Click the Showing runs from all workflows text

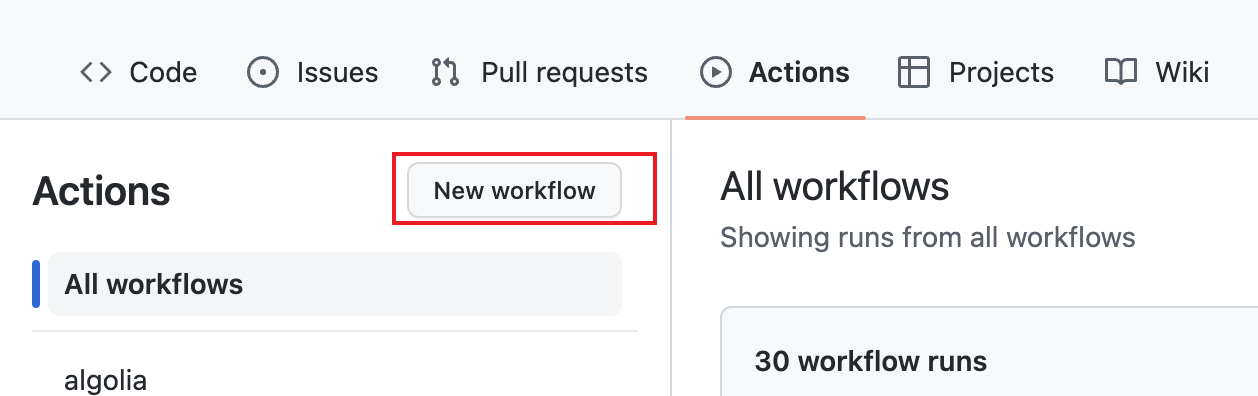[928, 238]
